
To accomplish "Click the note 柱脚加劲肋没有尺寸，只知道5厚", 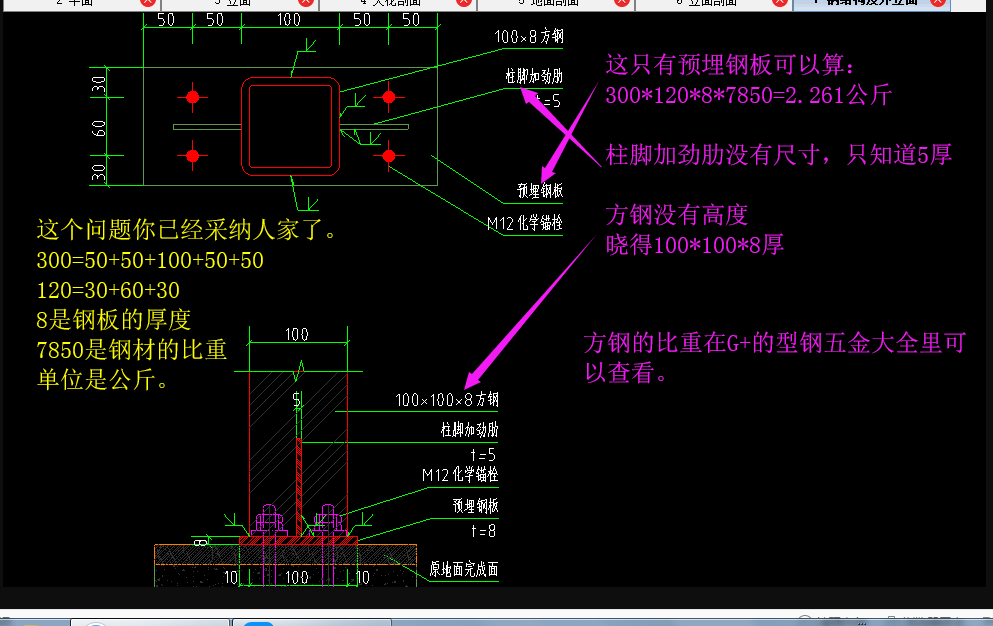I will (779, 155).
